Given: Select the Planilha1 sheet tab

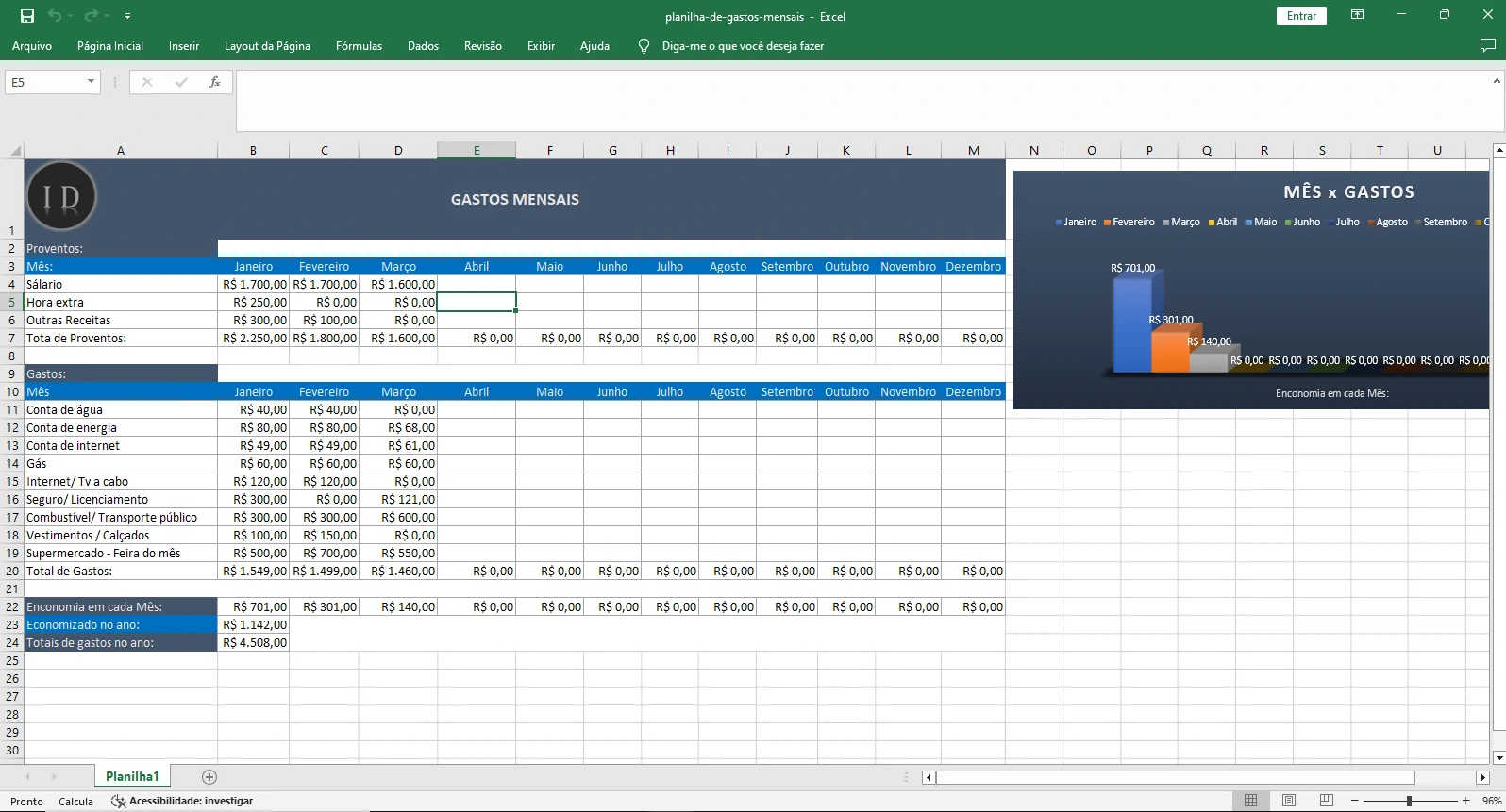Looking at the screenshot, I should [132, 777].
